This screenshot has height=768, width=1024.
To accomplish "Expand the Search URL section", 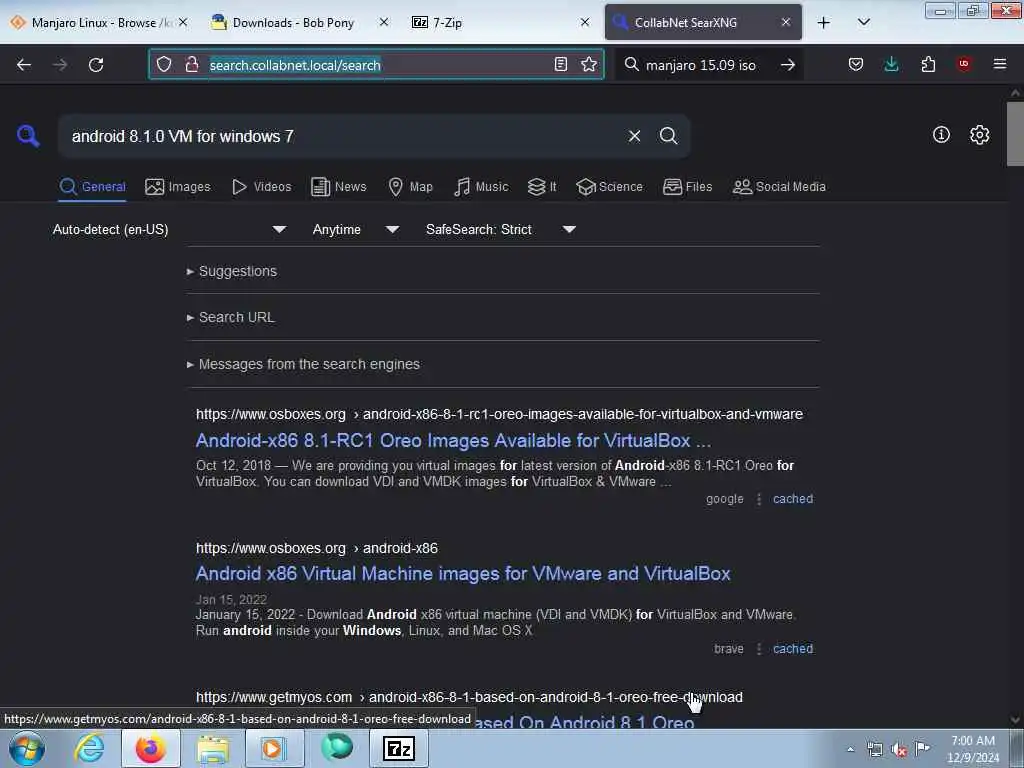I will point(231,317).
